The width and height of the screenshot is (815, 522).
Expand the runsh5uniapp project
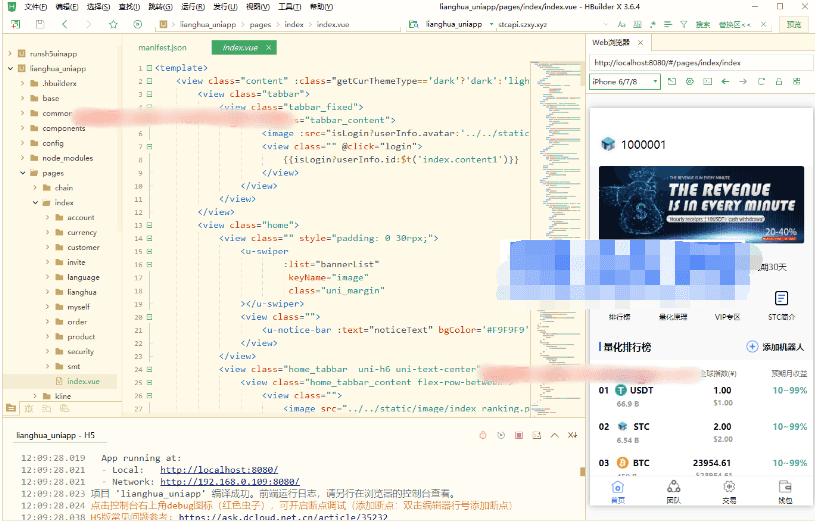tap(10, 54)
